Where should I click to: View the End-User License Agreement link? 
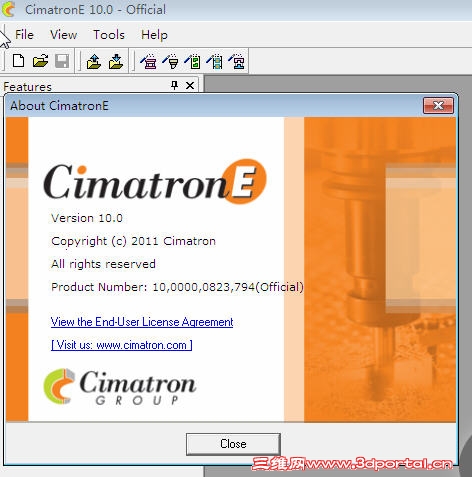142,322
